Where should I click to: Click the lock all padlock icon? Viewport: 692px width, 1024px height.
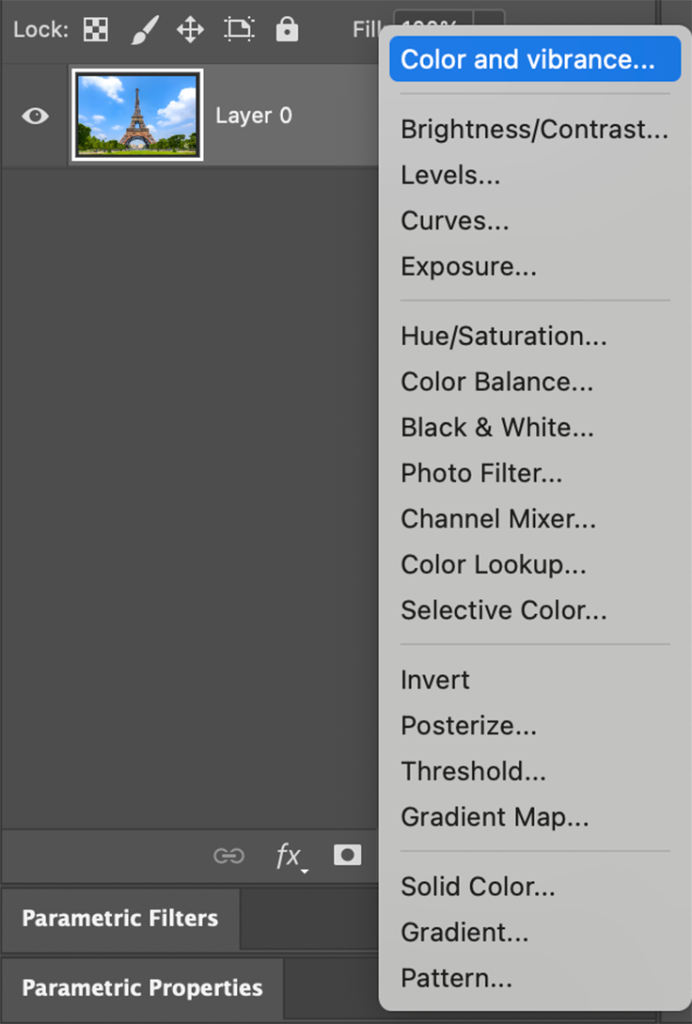click(x=287, y=30)
